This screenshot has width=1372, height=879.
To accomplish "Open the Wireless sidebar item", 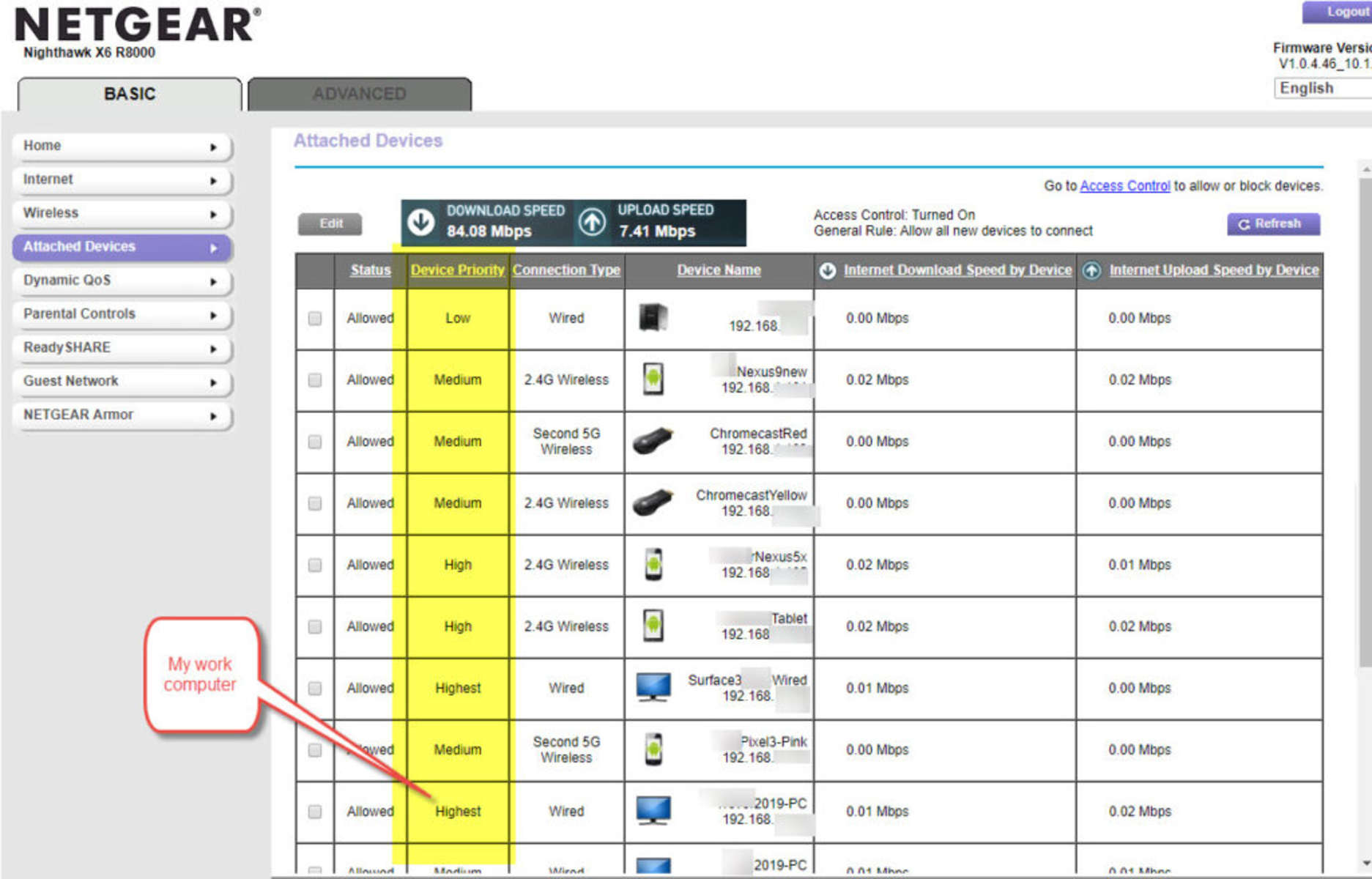I will pyautogui.click(x=122, y=213).
